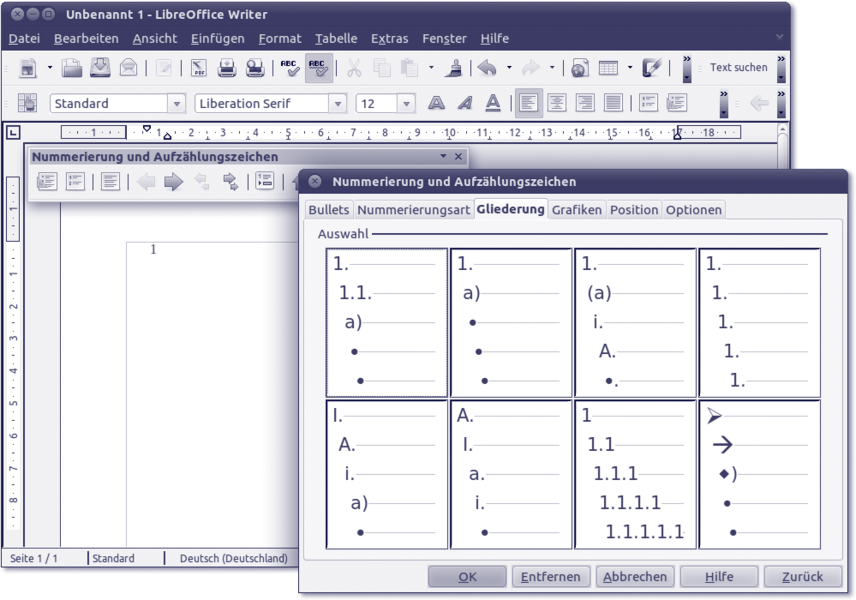Run the spelling check icon

pyautogui.click(x=289, y=68)
